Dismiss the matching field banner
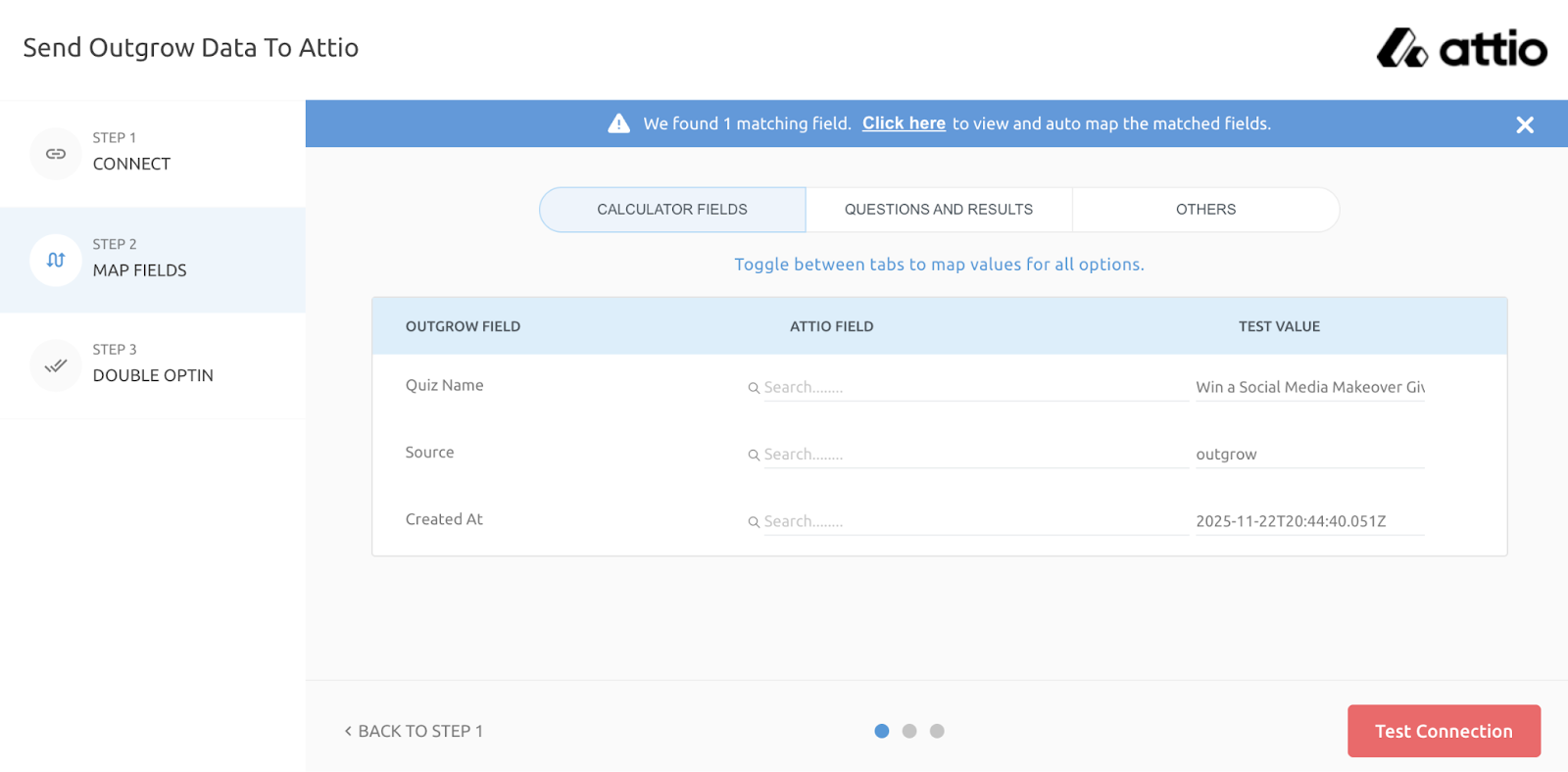 (x=1524, y=124)
